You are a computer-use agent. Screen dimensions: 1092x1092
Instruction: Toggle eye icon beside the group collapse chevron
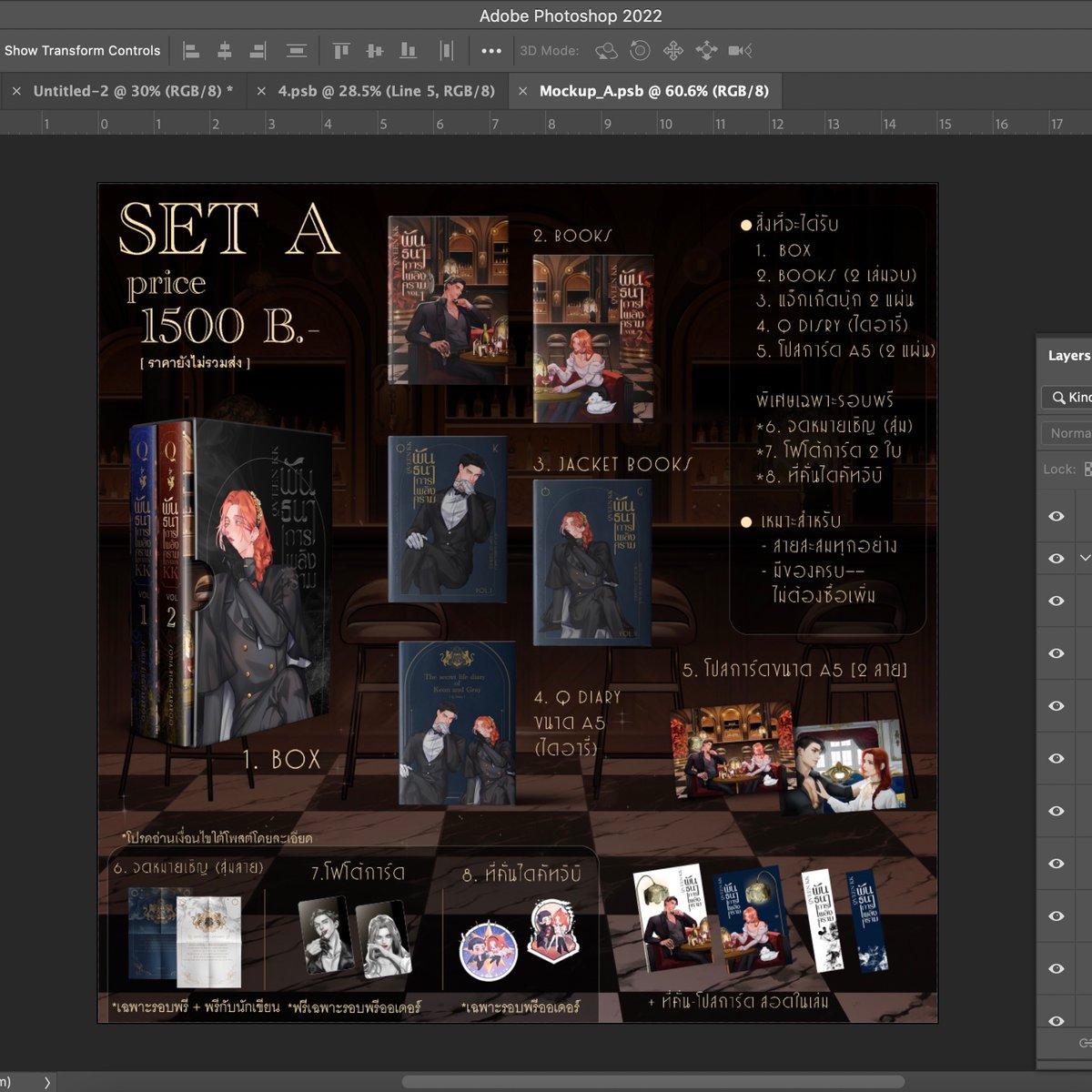[1057, 558]
